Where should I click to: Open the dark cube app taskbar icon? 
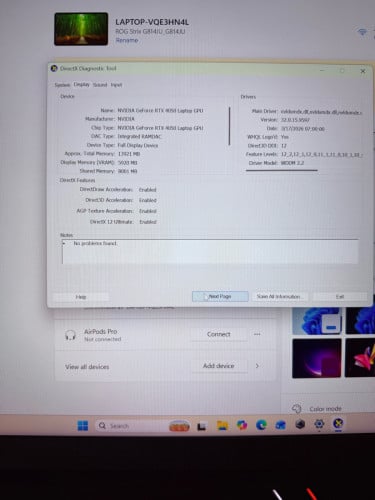point(300,424)
